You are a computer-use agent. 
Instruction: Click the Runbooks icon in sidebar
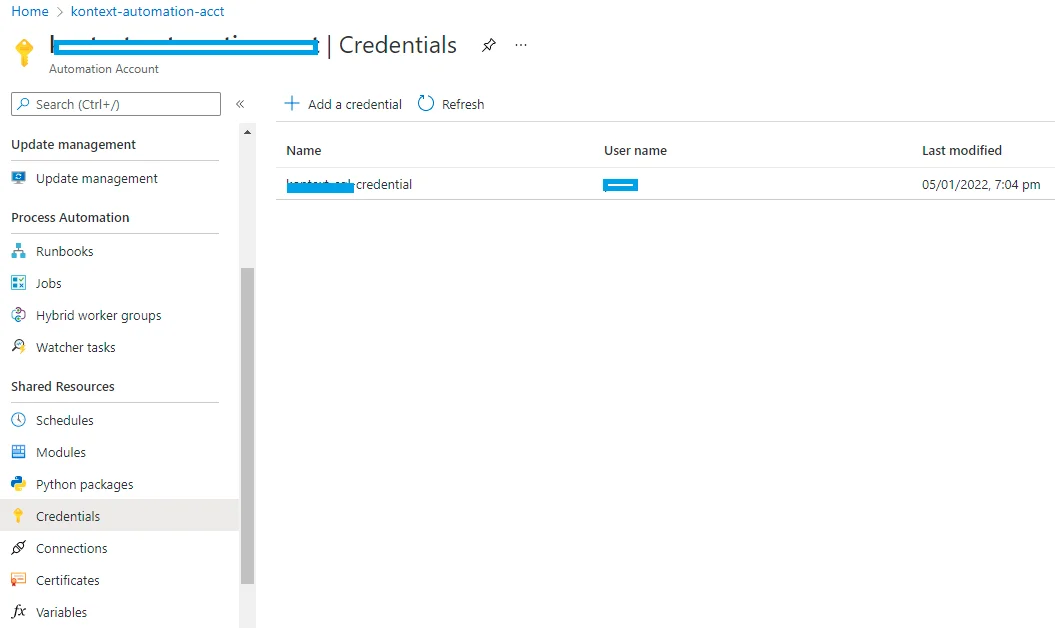click(x=18, y=251)
